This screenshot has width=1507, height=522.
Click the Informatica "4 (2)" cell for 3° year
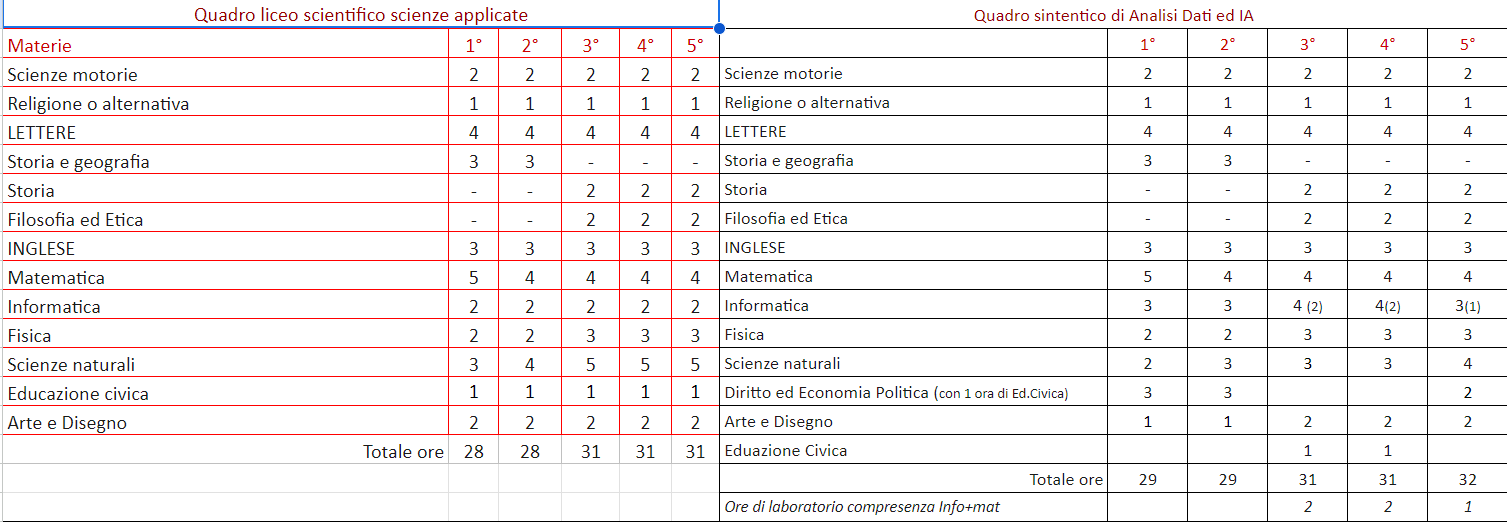pos(1307,306)
